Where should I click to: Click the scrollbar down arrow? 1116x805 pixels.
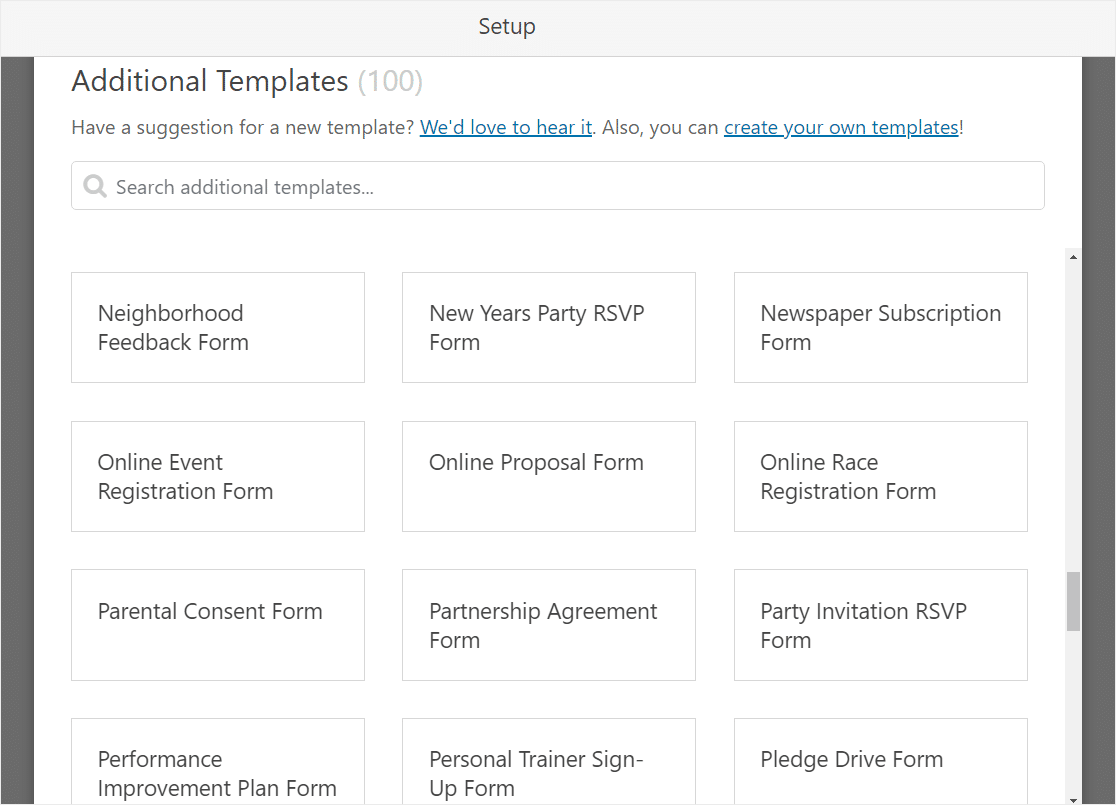[x=1073, y=799]
